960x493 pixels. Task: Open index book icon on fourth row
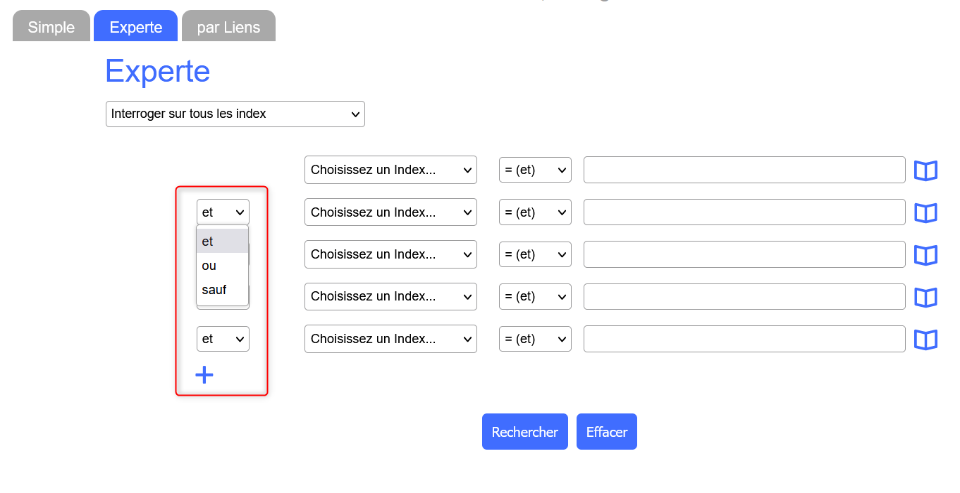pyautogui.click(x=926, y=297)
